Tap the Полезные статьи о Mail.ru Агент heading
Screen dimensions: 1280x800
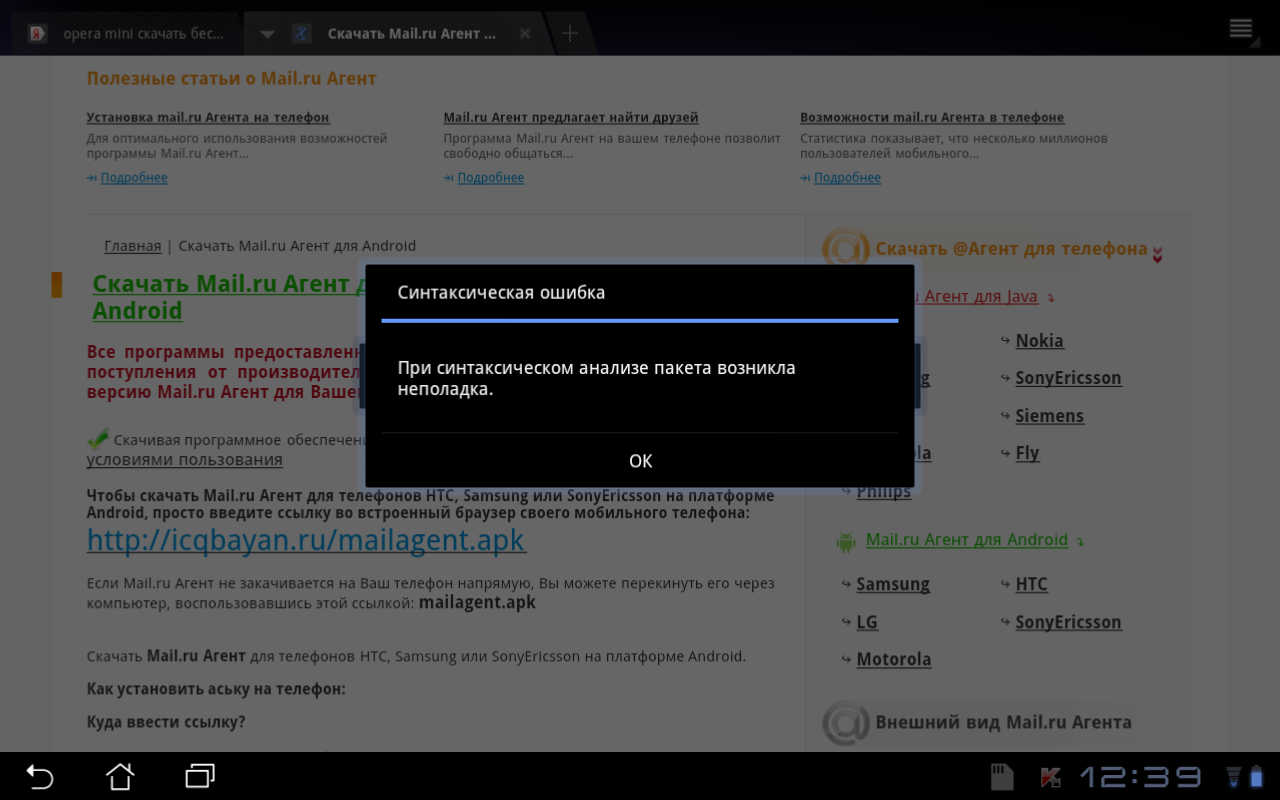tap(231, 79)
